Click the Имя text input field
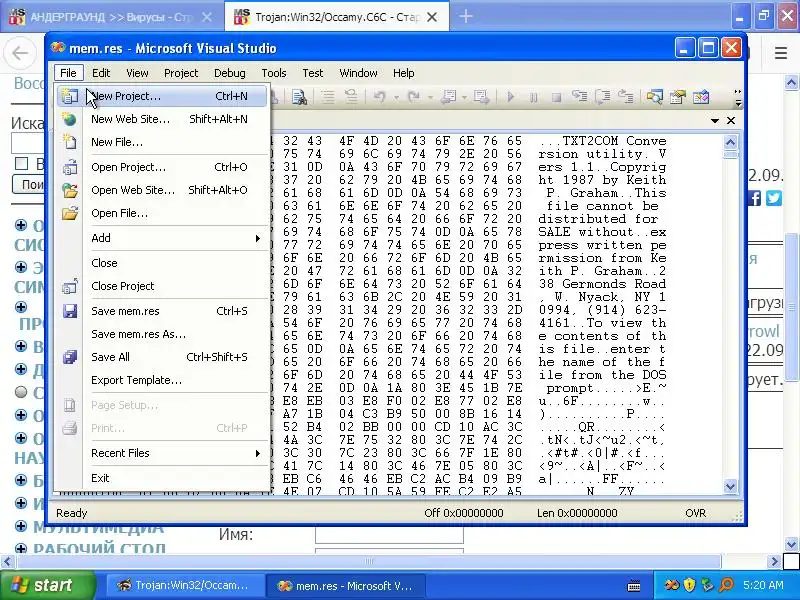The image size is (800, 600). [x=389, y=535]
